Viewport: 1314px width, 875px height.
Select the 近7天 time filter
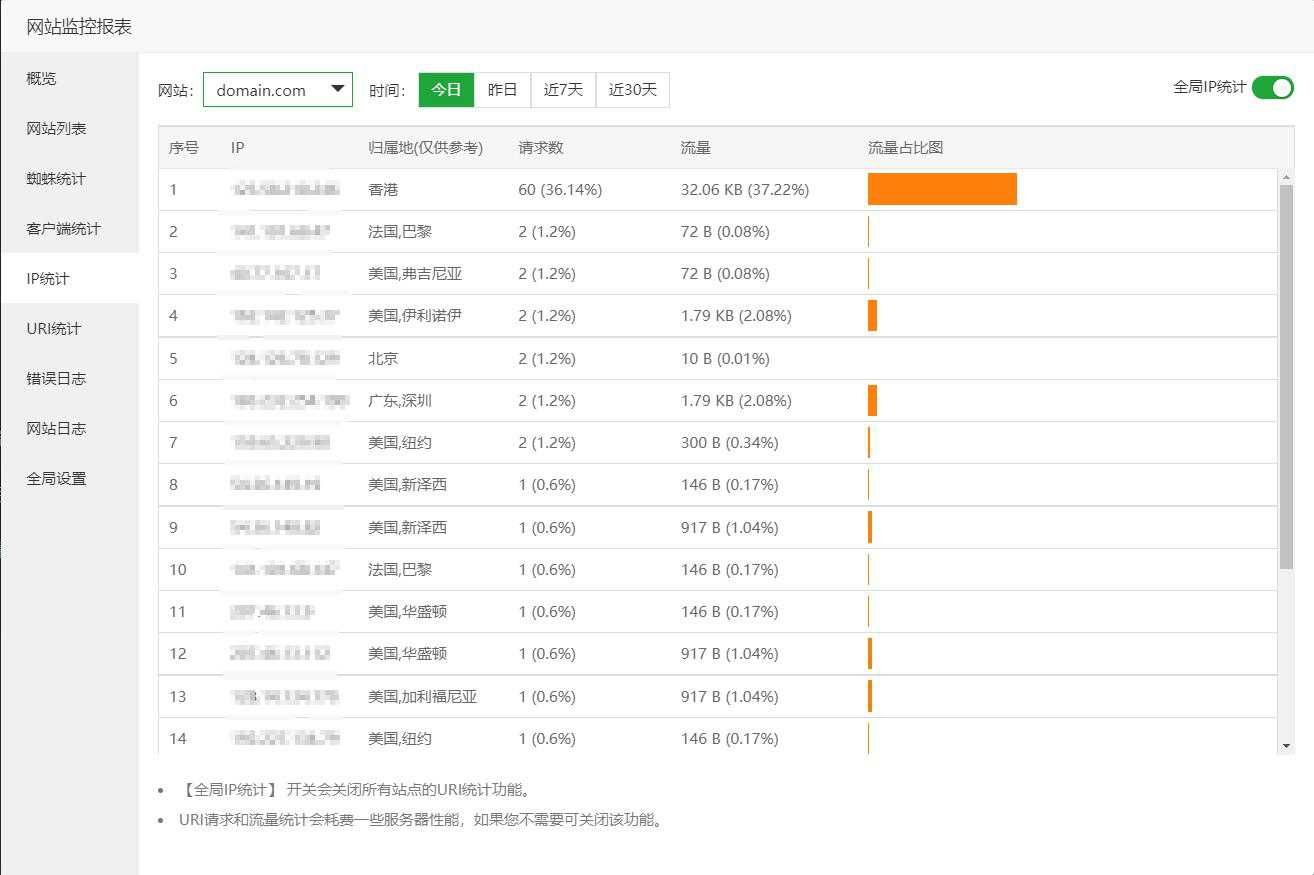click(x=563, y=90)
